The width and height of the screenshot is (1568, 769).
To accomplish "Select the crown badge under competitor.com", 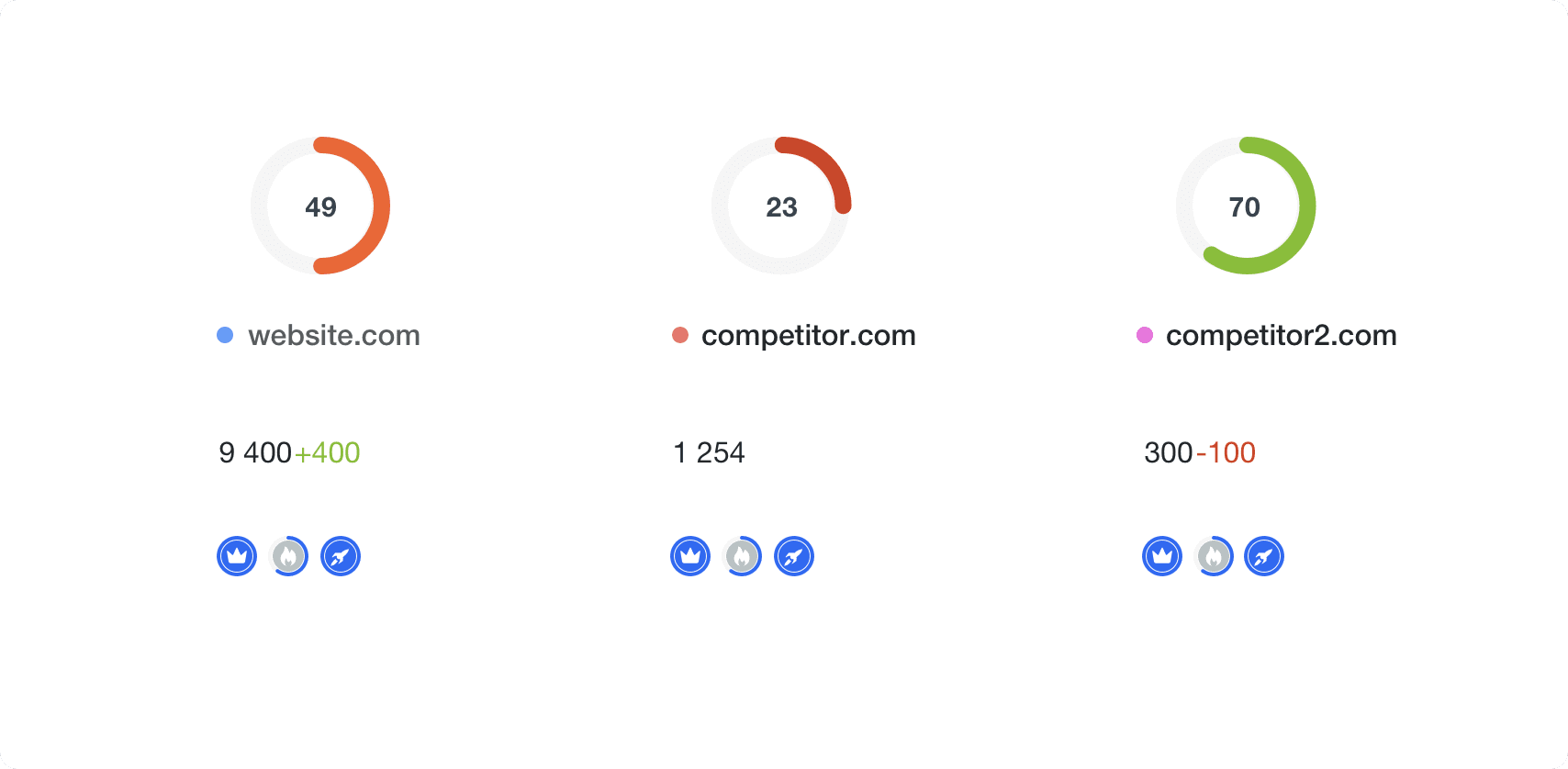I will [x=689, y=556].
